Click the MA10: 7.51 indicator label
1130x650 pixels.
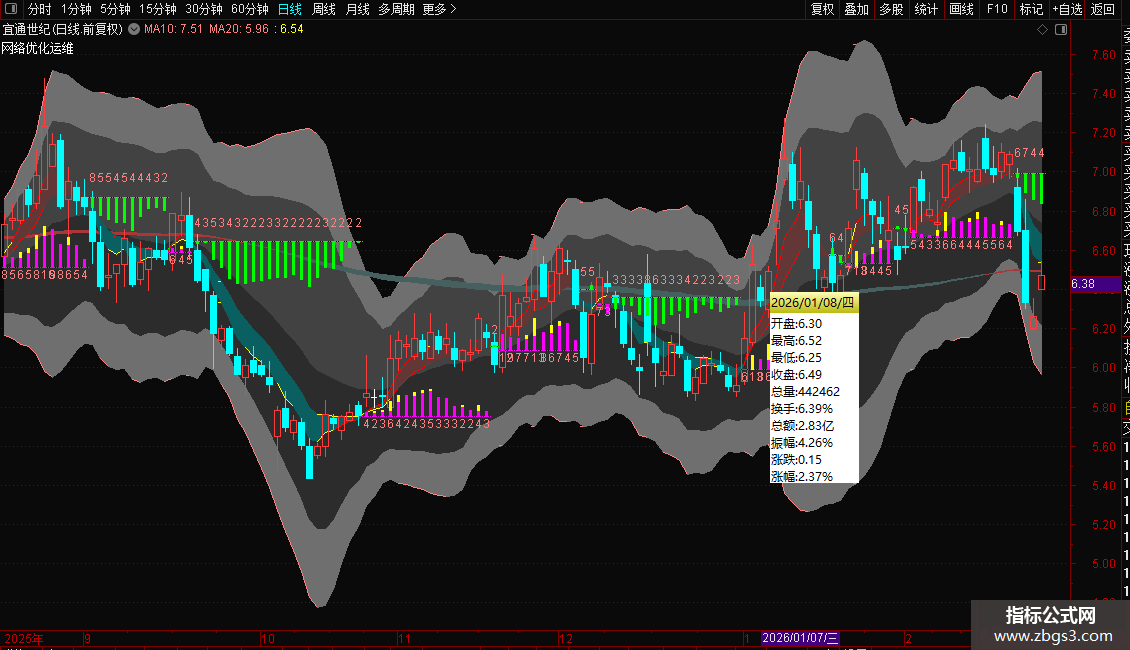pos(173,29)
